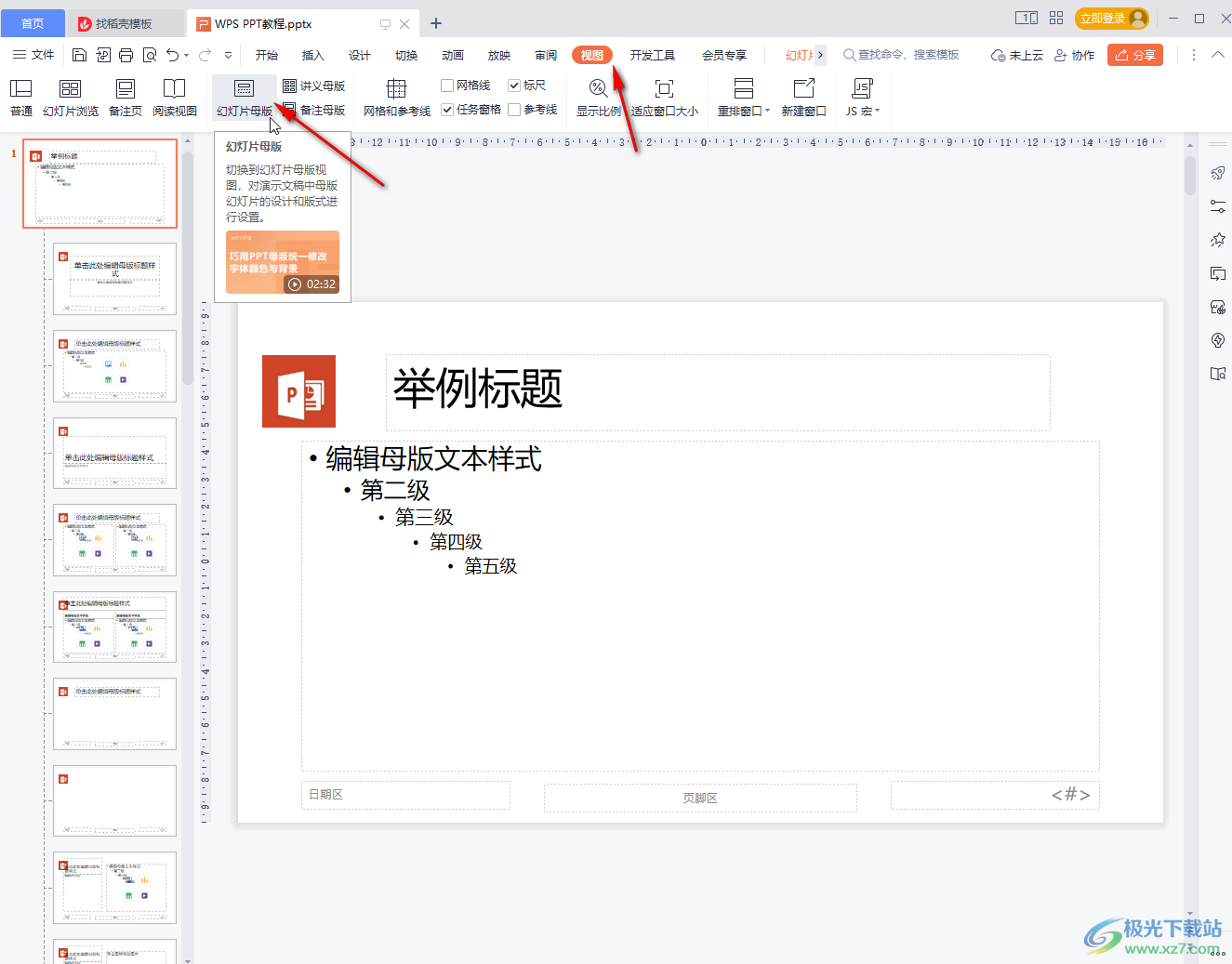This screenshot has height=964, width=1232.
Task: Uncheck the 标尺 ruler checkbox
Action: point(514,86)
